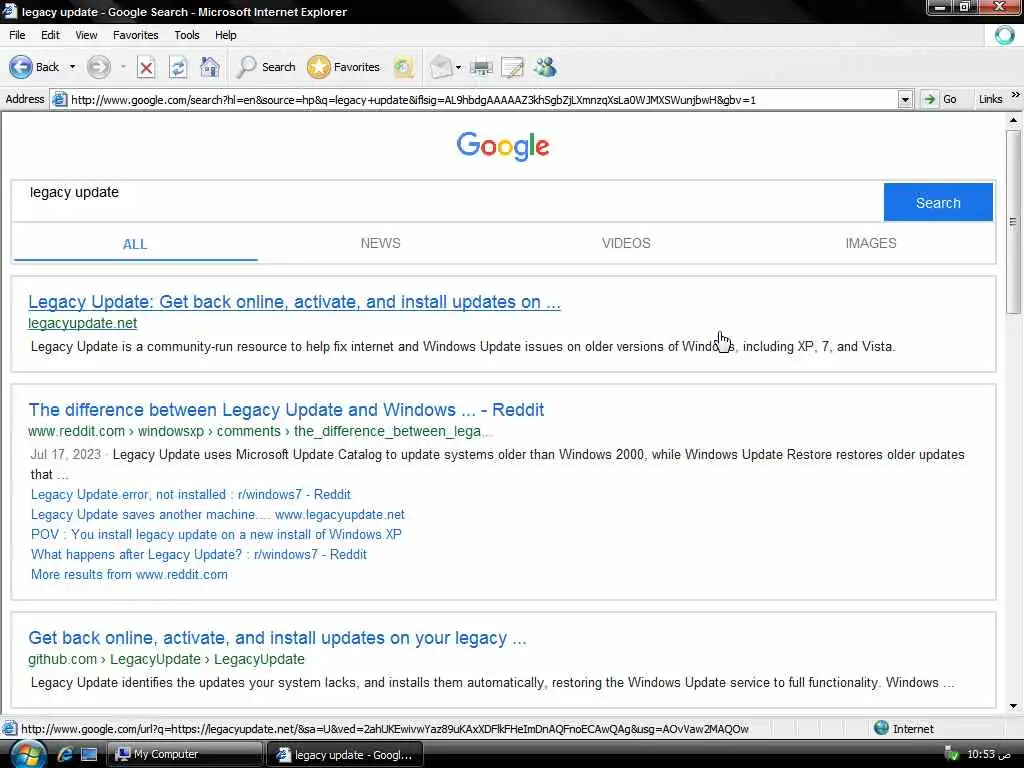Click the Google logo
1024x768 pixels.
pos(503,146)
